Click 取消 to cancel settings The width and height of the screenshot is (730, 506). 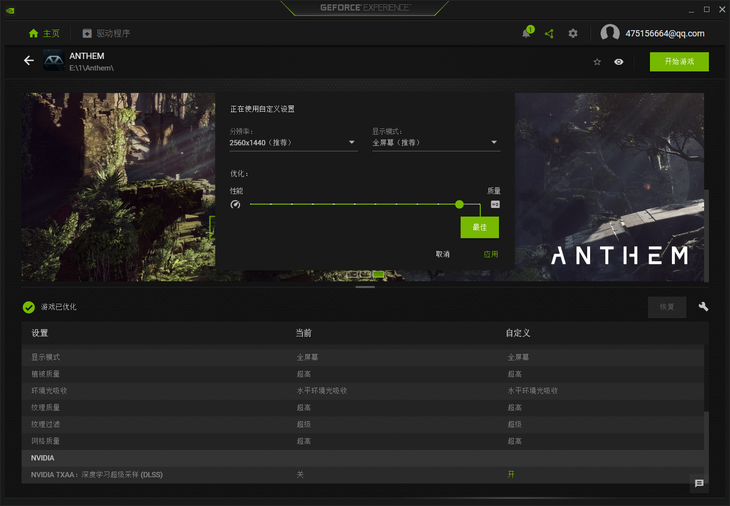pos(442,254)
